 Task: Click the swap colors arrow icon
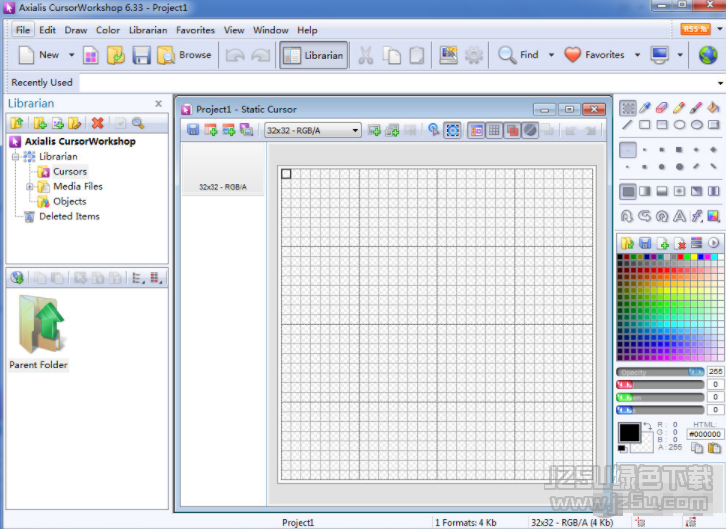click(x=647, y=425)
